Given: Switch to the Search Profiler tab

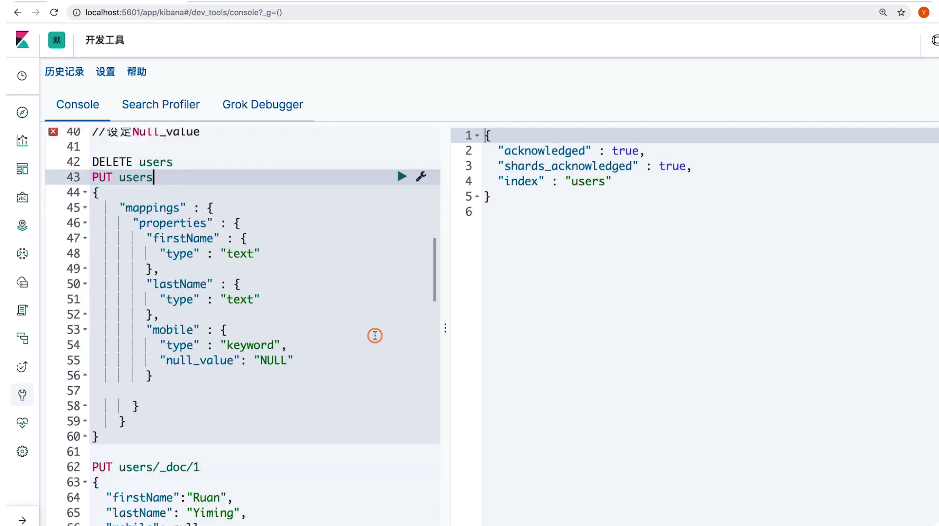Looking at the screenshot, I should [x=160, y=104].
